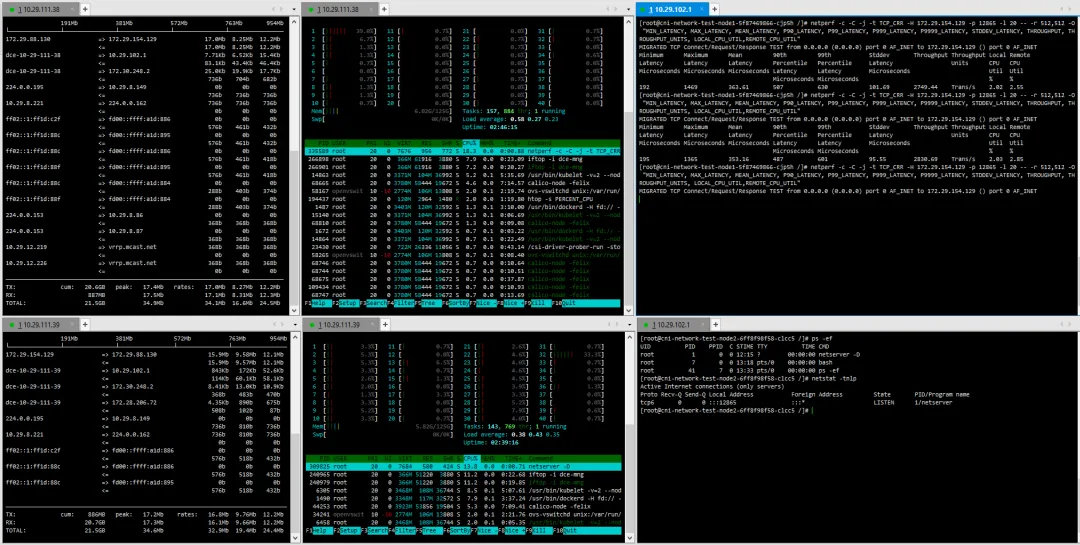Click the tab scroll-left arrow in the 10.29.111.38 iftop pane

pyautogui.click(x=274, y=9)
